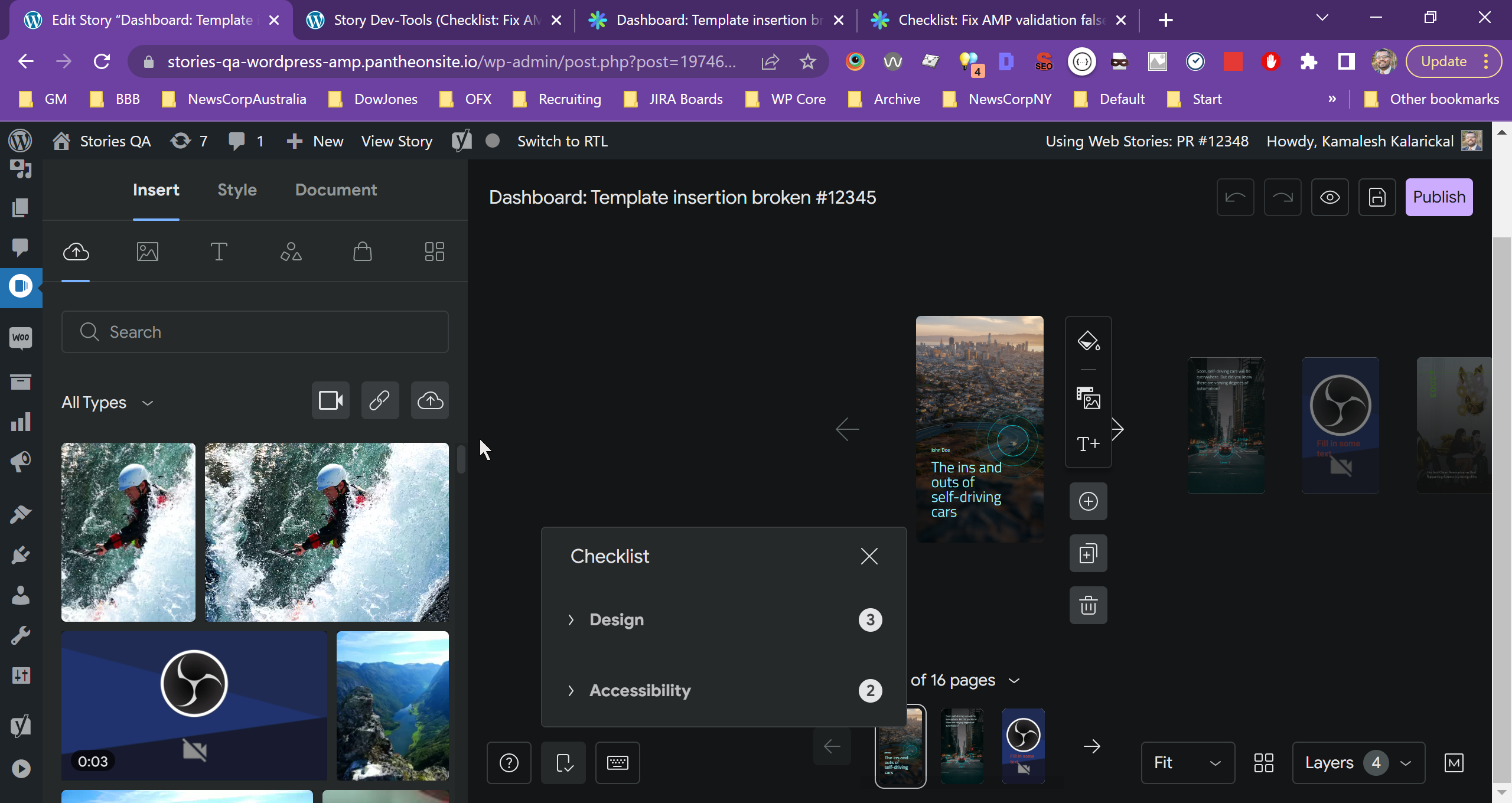Expand the Design checklist section
The width and height of the screenshot is (1512, 803).
pyautogui.click(x=724, y=620)
